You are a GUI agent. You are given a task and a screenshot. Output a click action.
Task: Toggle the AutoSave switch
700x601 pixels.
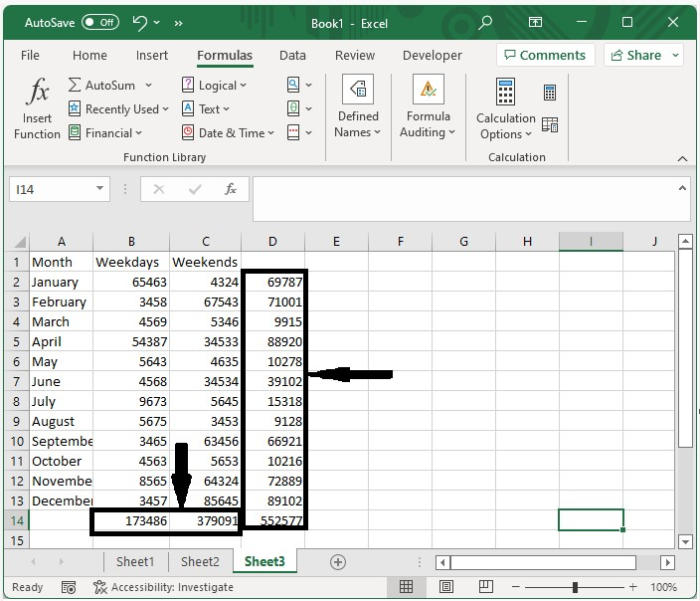pyautogui.click(x=100, y=22)
